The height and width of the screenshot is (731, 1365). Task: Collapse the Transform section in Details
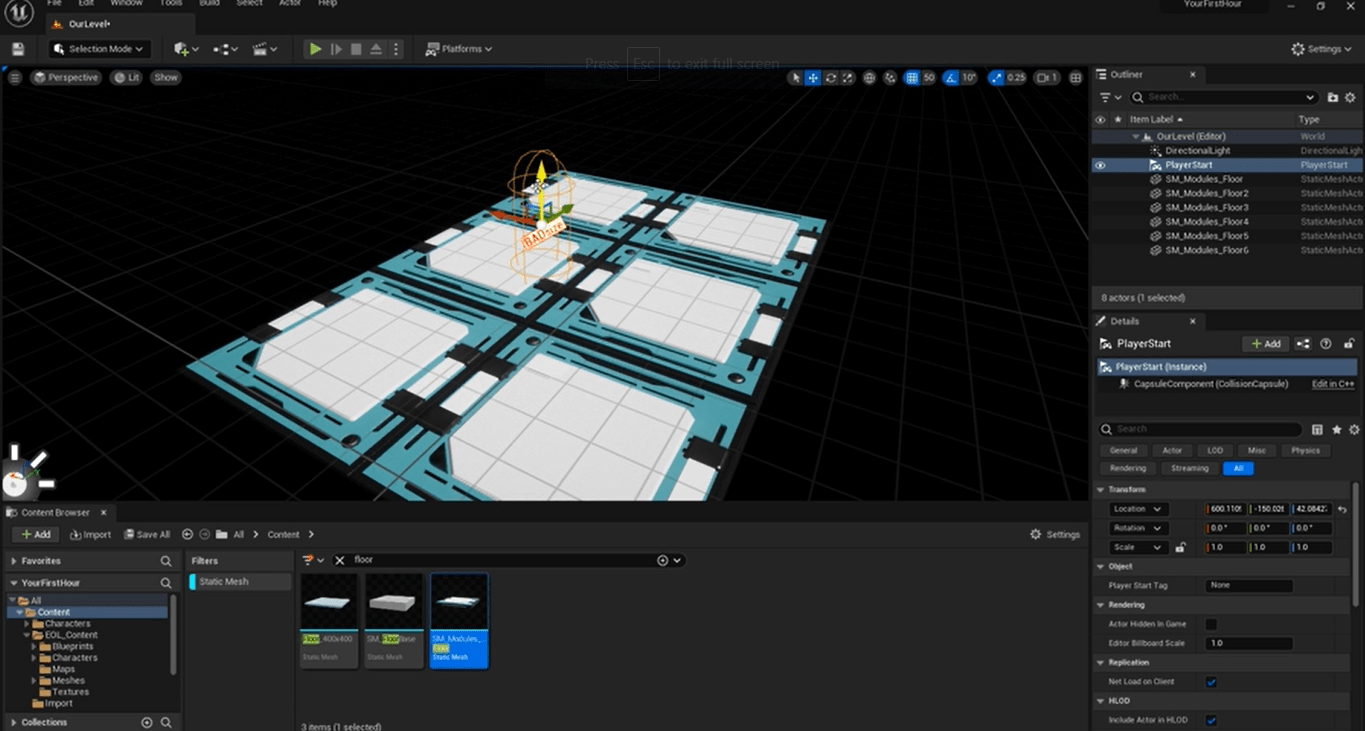[x=1101, y=490]
